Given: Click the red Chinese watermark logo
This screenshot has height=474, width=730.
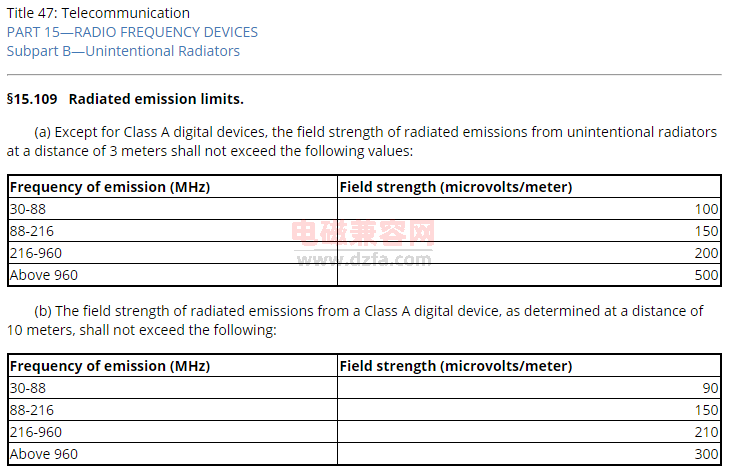Looking at the screenshot, I should pos(364,233).
